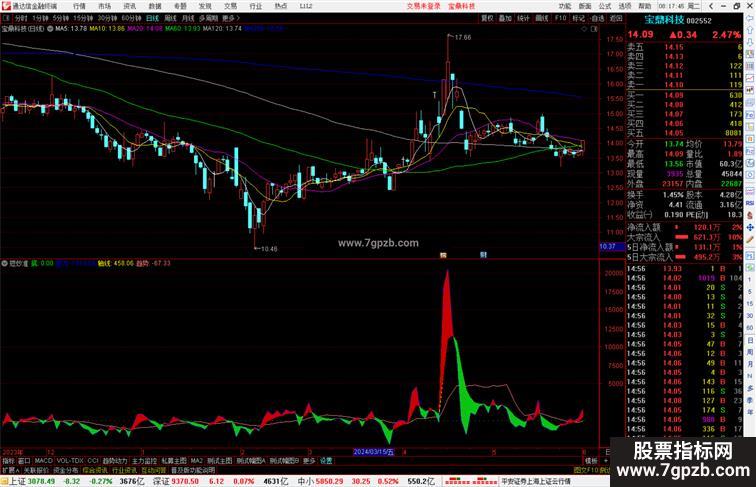Click the 交易未登录 trade login link
Viewport: 756px width, 487px height.
coord(423,6)
